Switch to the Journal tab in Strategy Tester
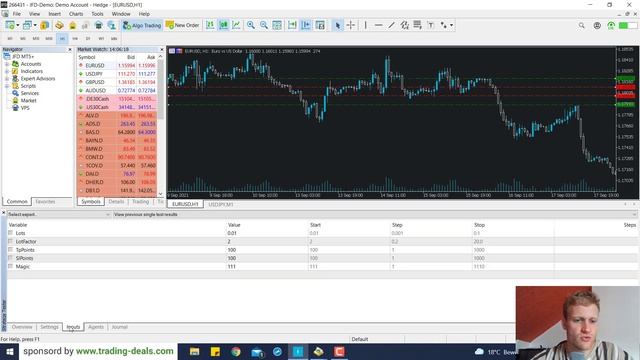Viewport: 640px width, 360px height. coord(120,327)
